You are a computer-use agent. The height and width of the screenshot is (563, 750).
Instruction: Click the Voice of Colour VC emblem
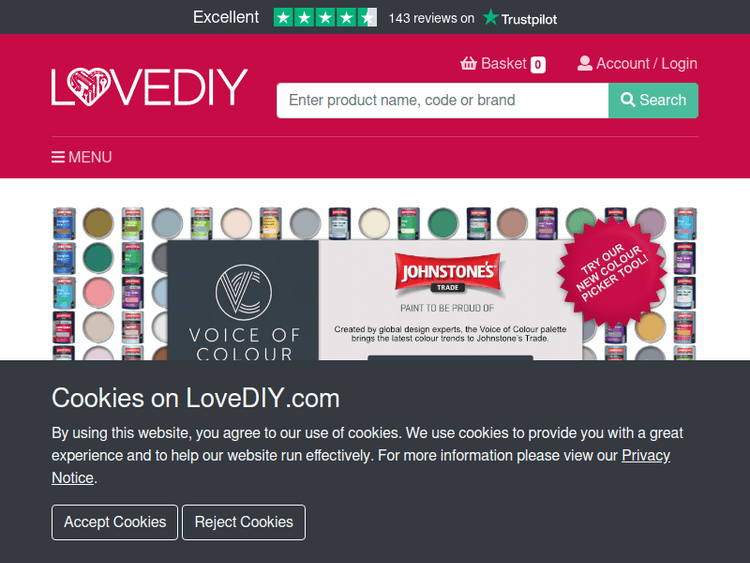click(x=243, y=292)
